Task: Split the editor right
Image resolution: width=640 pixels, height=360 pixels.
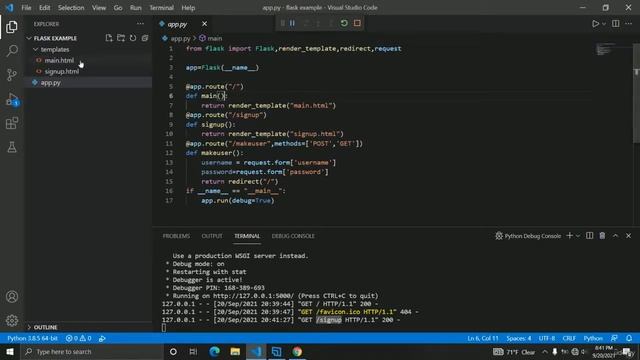Action: [616, 24]
